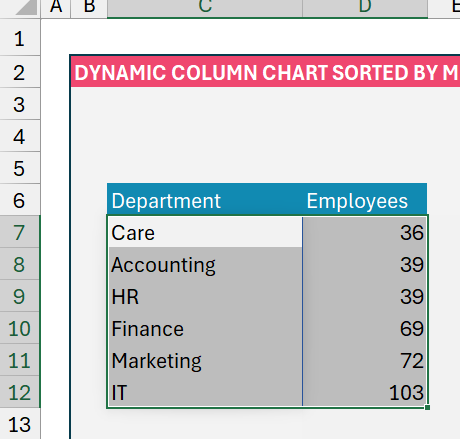Select row 7 header
This screenshot has height=439, width=460.
20,232
